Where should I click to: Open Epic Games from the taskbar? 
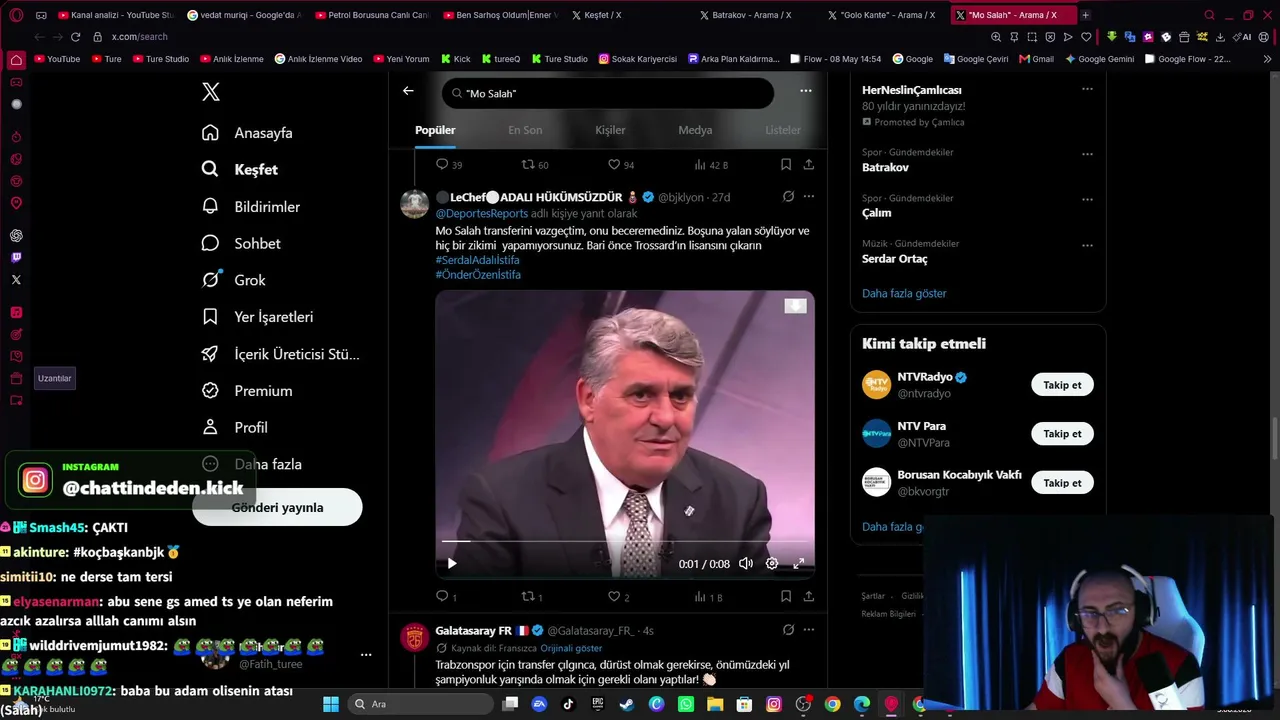pyautogui.click(x=598, y=704)
